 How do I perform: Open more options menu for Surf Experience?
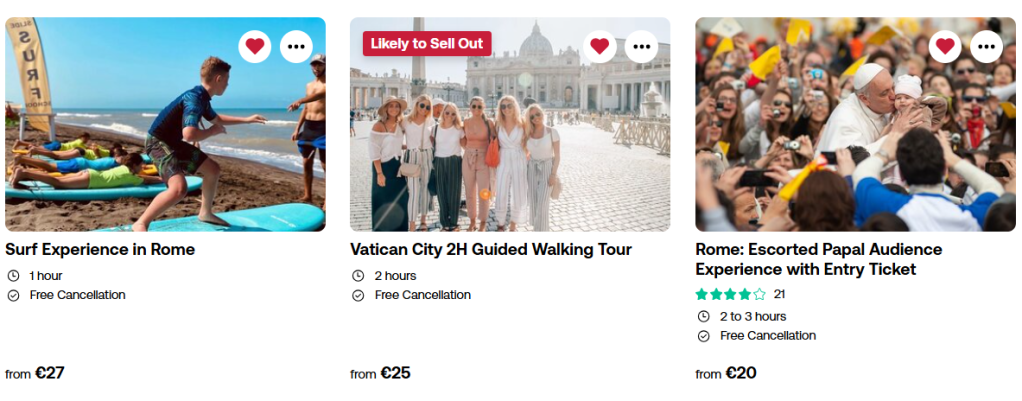[x=296, y=46]
